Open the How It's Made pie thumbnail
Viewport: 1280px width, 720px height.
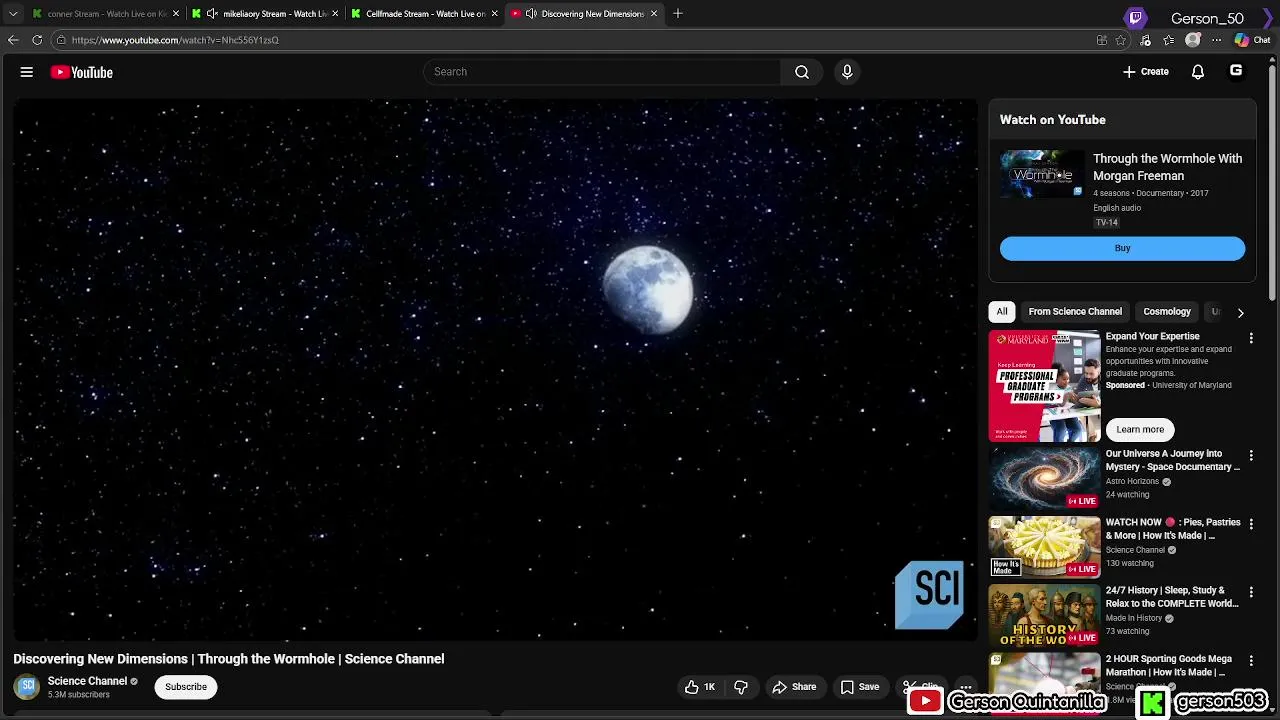[x=1044, y=547]
